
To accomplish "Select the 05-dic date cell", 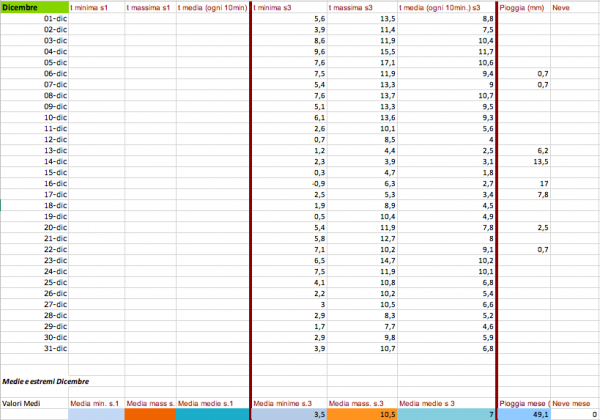I will point(34,62).
